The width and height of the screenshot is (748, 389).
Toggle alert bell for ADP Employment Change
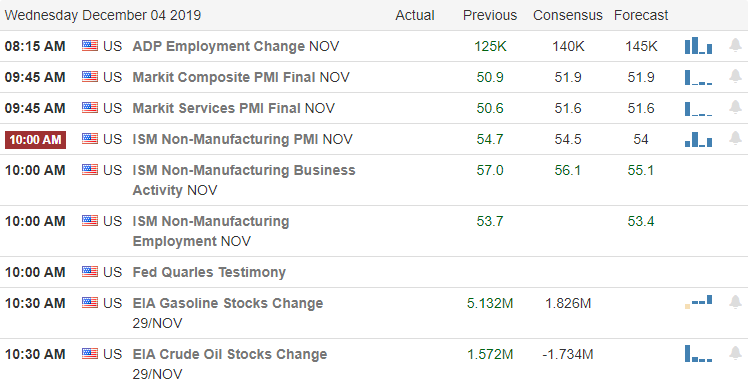pyautogui.click(x=736, y=45)
